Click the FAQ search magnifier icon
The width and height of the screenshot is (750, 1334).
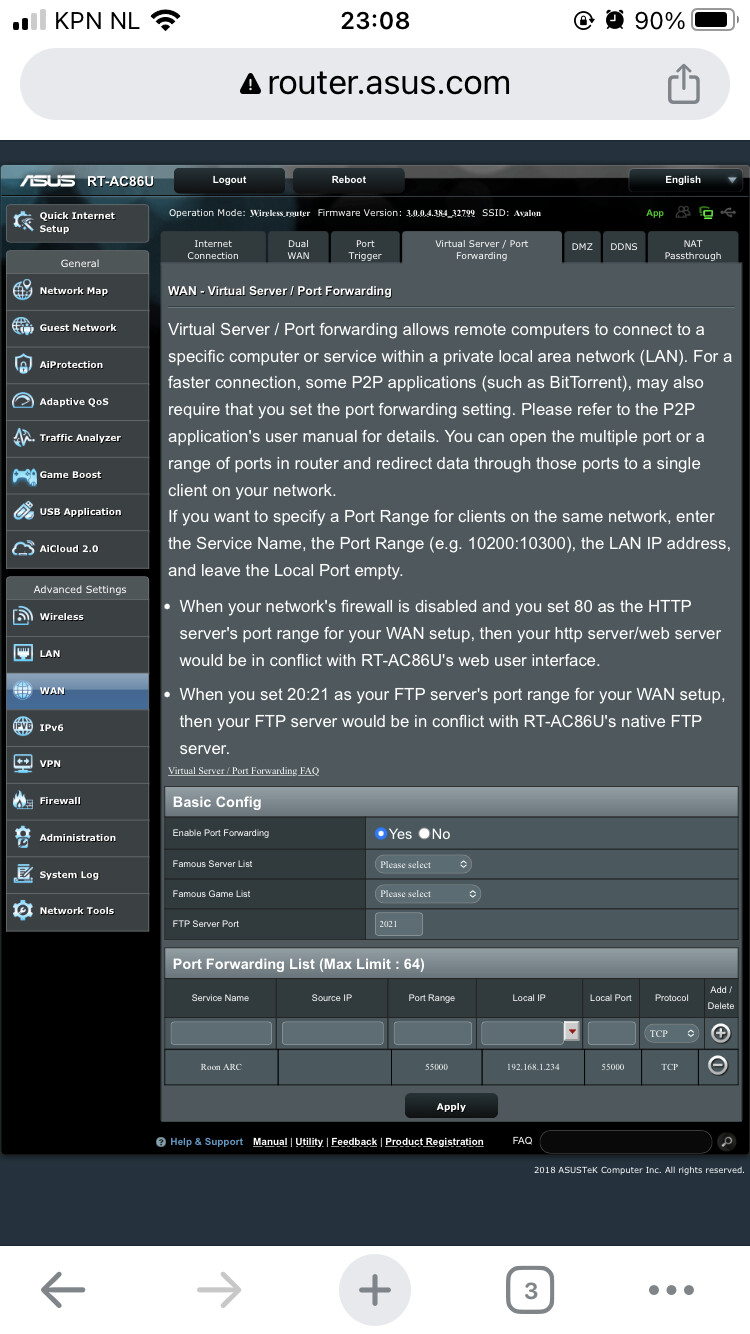pos(727,1142)
